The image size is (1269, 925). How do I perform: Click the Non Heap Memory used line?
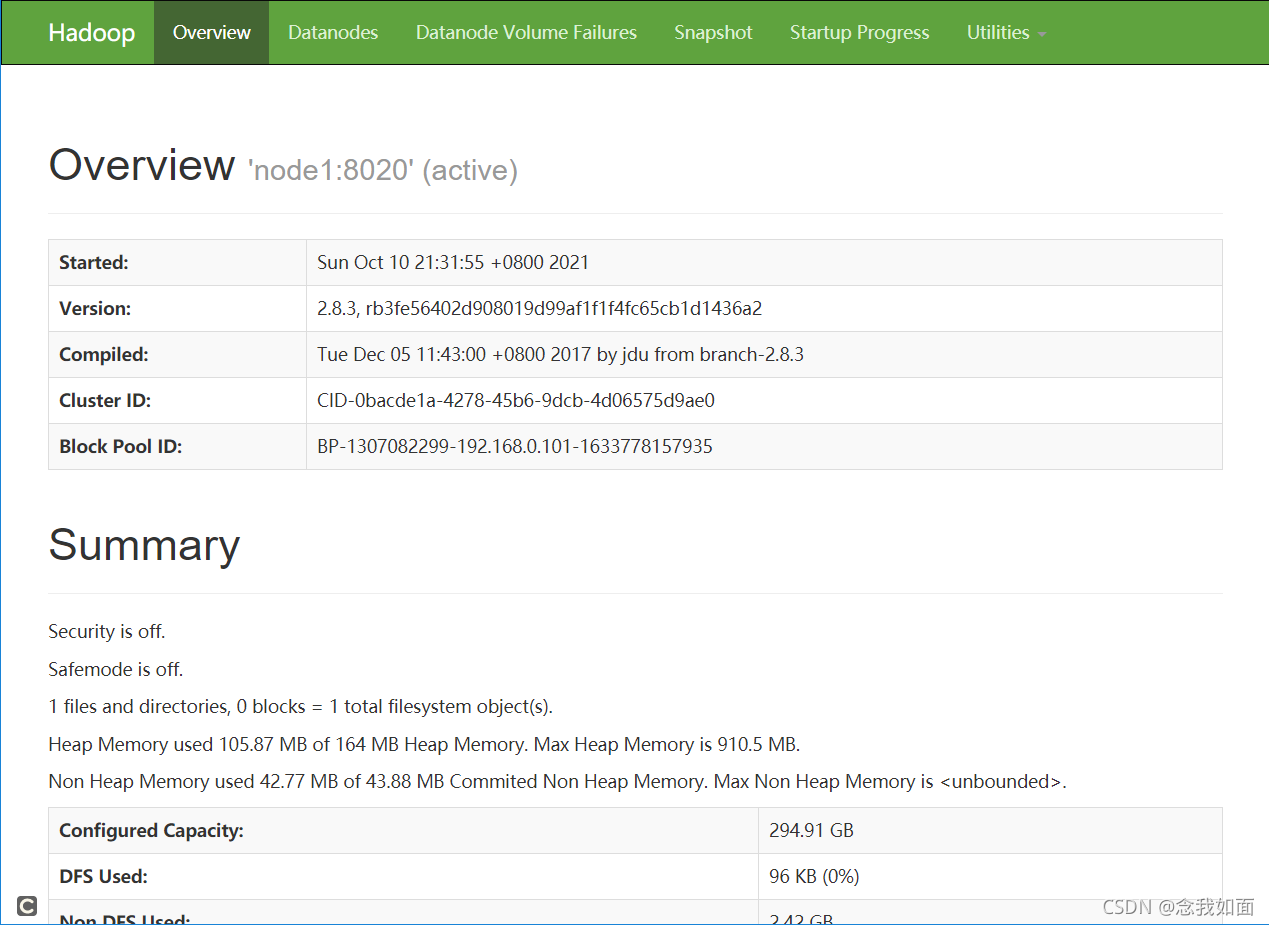tap(557, 782)
